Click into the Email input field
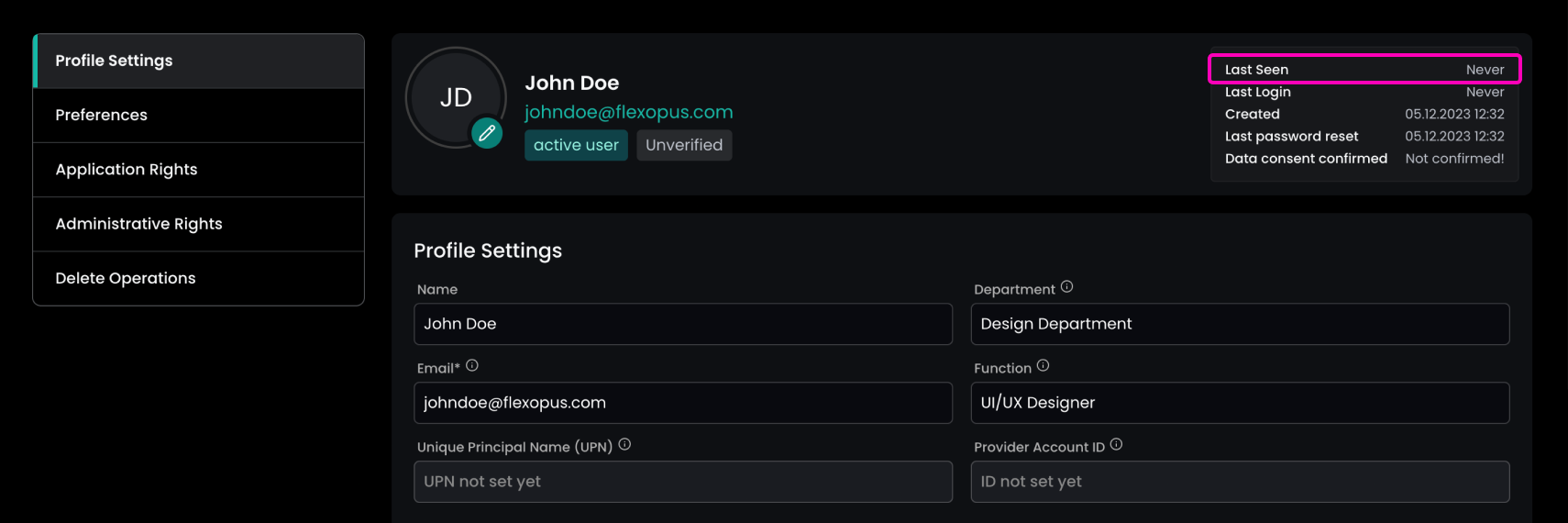 pos(683,403)
